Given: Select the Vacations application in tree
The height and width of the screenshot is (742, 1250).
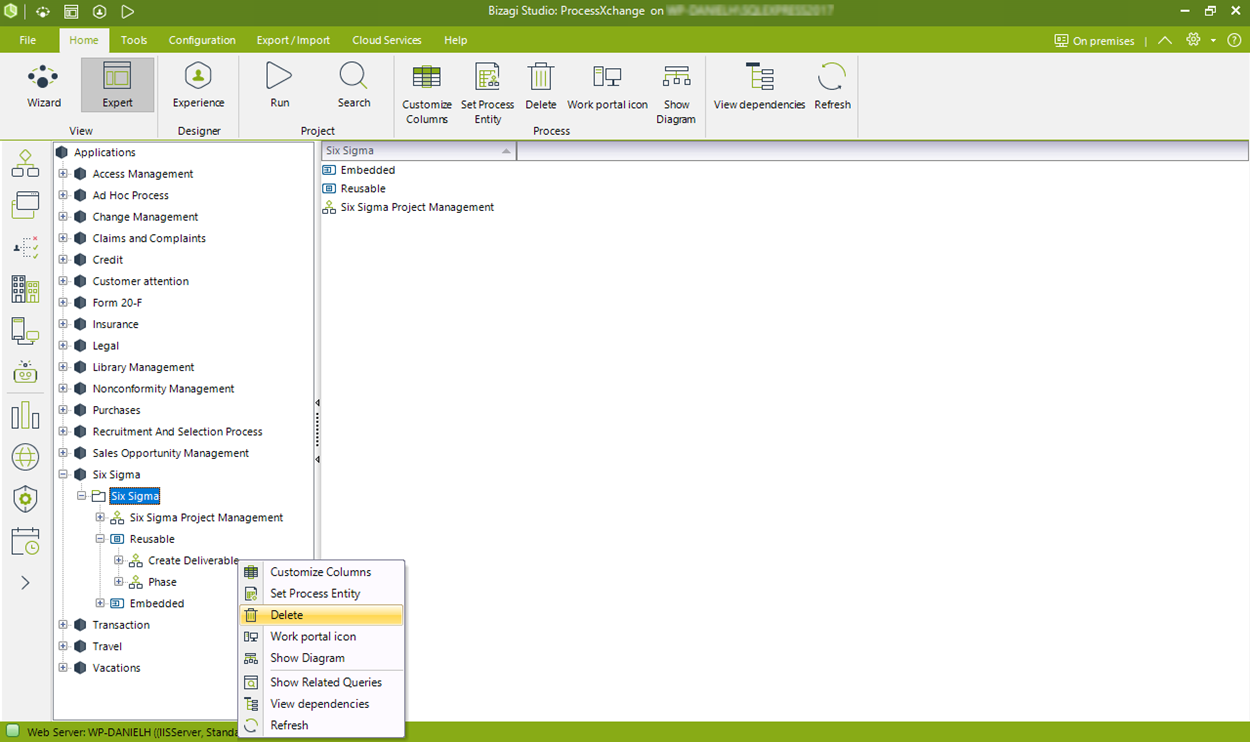Looking at the screenshot, I should coord(116,668).
